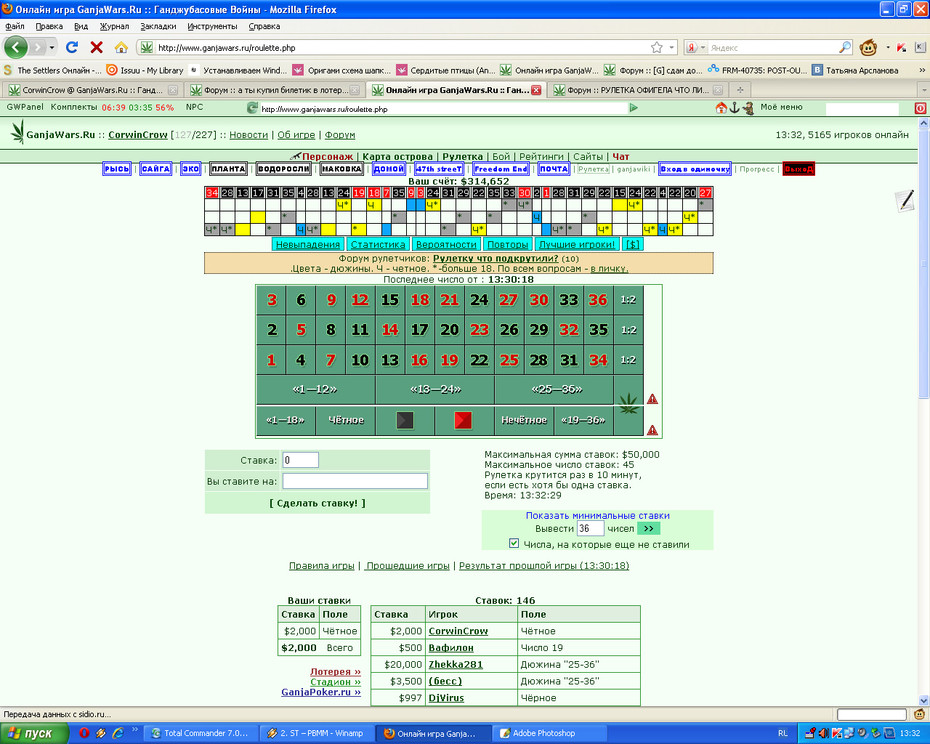
Task: Open the Невыпадения link
Action: pos(307,244)
